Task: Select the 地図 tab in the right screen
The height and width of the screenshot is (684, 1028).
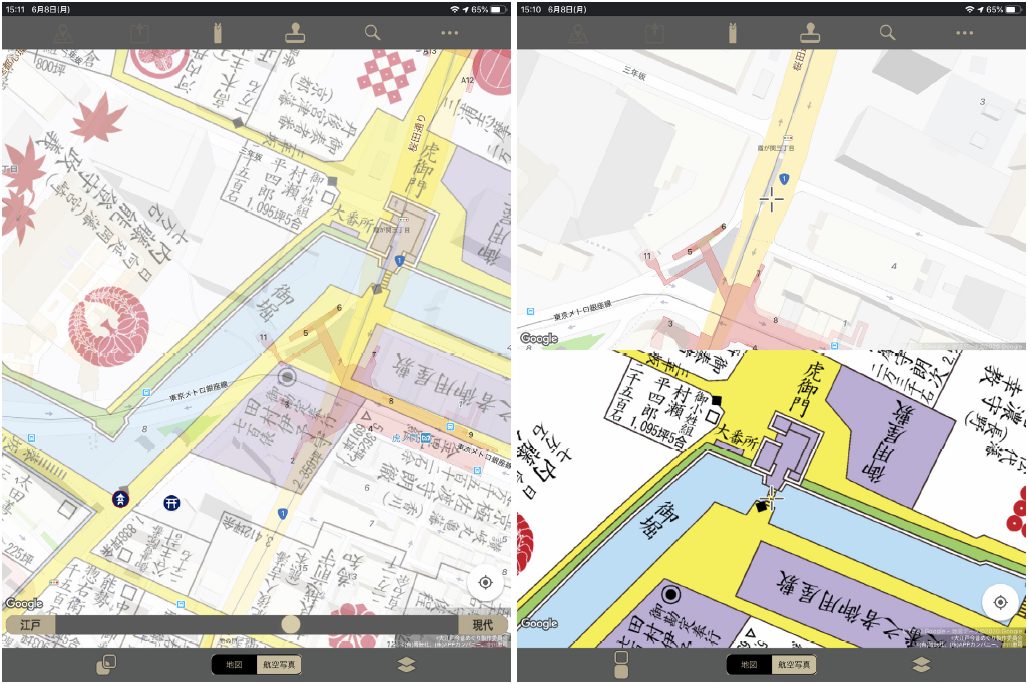Action: point(749,665)
